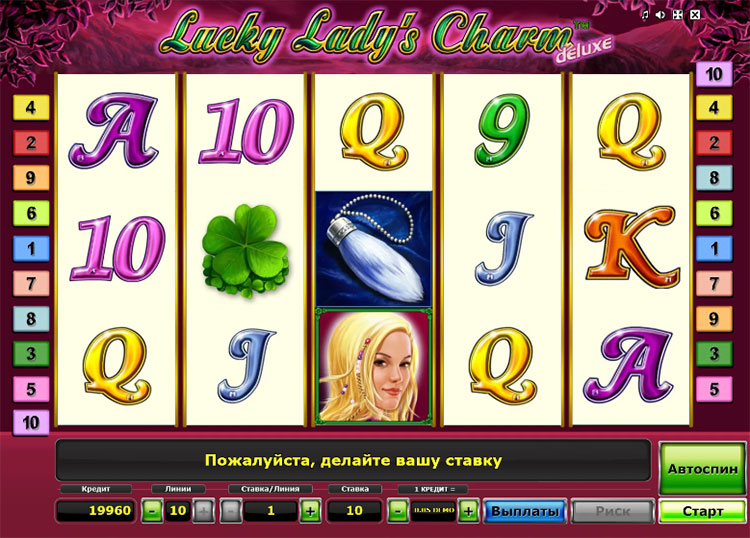Select payline 10 marker at top right
750x538 pixels.
pos(714,74)
